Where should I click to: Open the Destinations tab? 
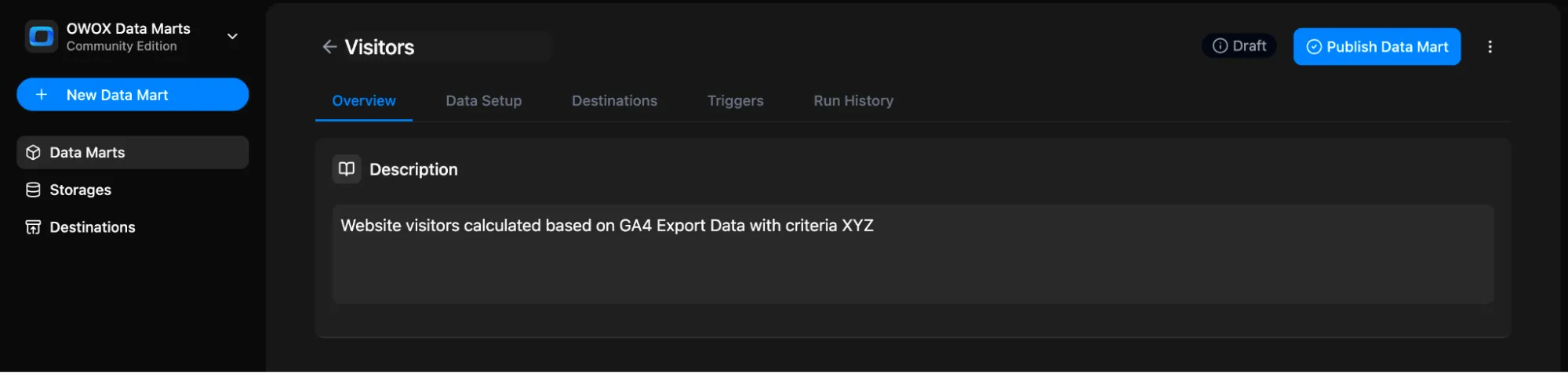pyautogui.click(x=614, y=101)
